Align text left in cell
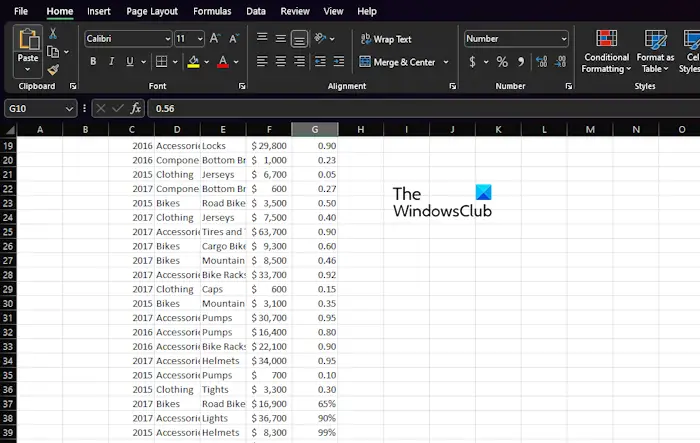 [x=262, y=61]
